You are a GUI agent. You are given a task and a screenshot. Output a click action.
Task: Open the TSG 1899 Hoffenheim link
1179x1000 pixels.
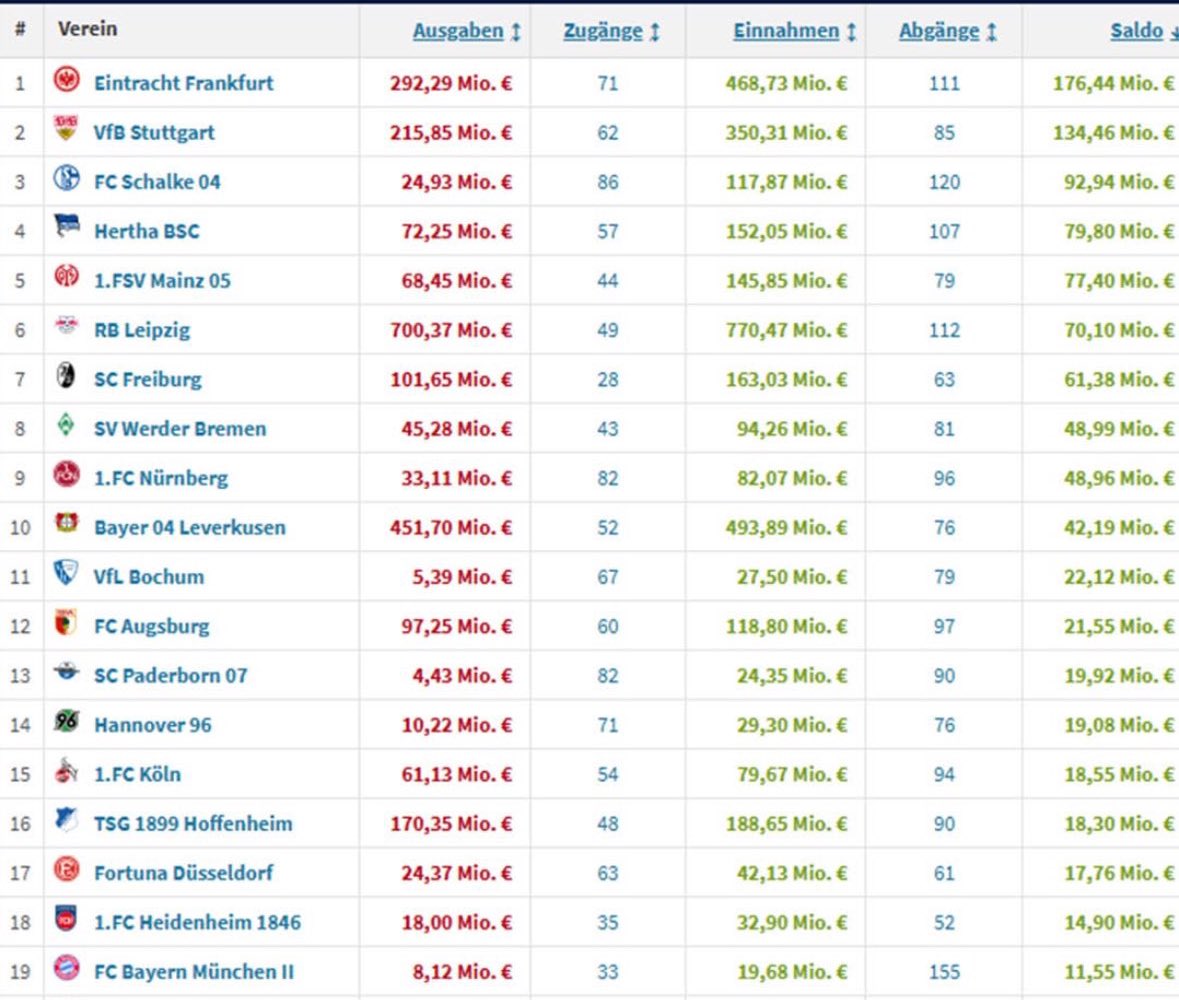coord(193,823)
